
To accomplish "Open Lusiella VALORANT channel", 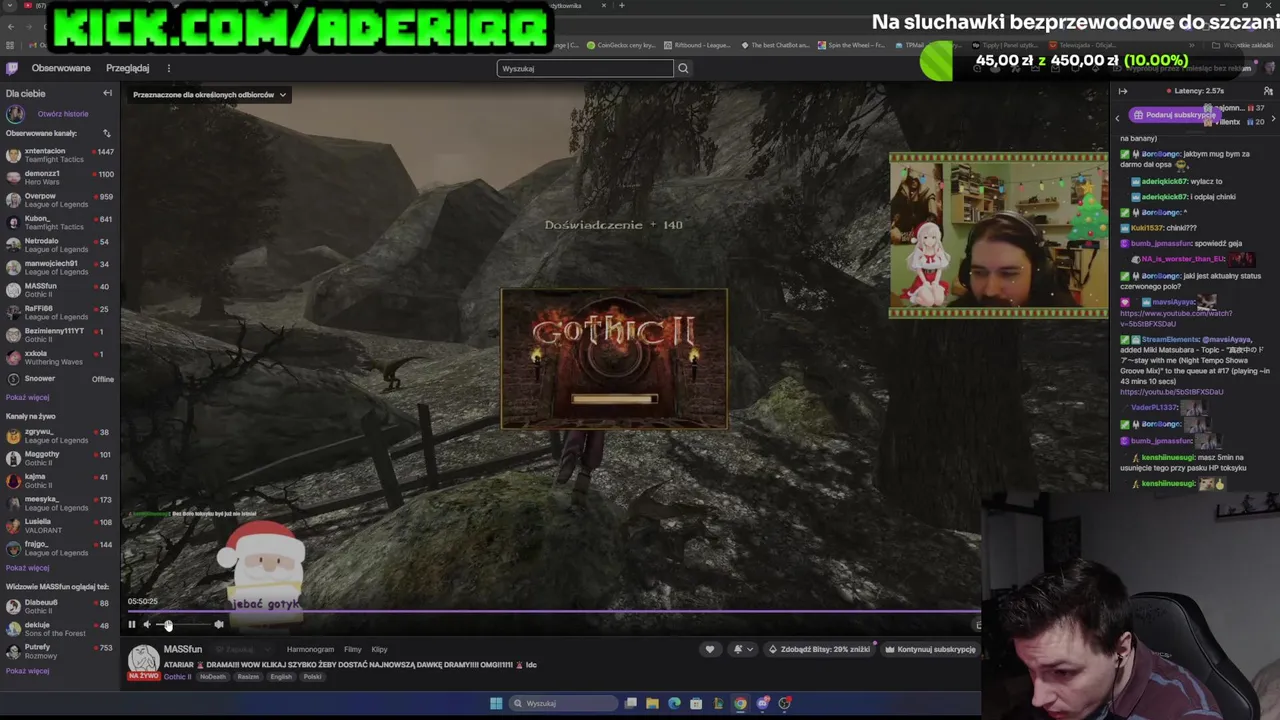I will pyautogui.click(x=60, y=526).
